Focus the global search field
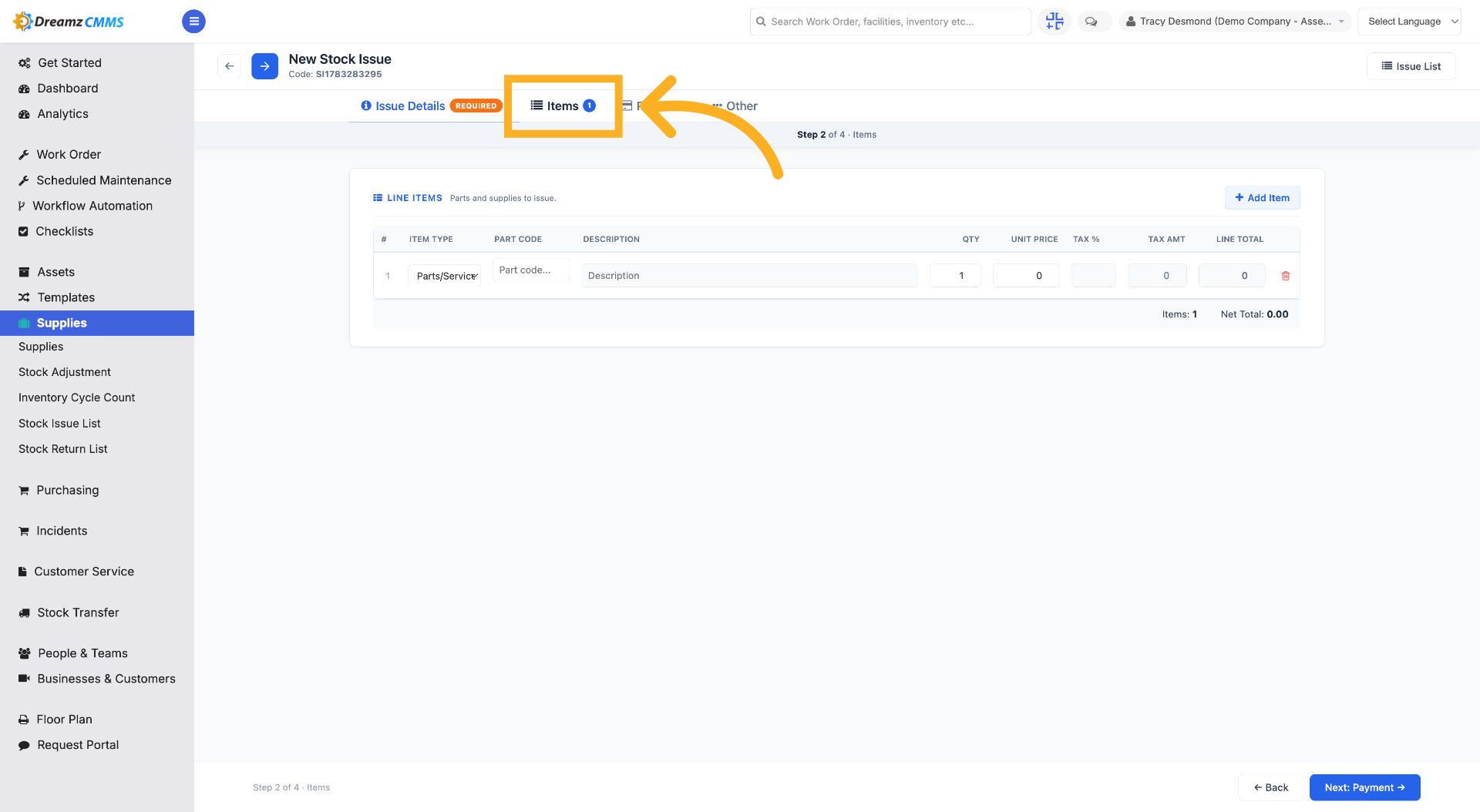Image resolution: width=1480 pixels, height=812 pixels. point(890,22)
